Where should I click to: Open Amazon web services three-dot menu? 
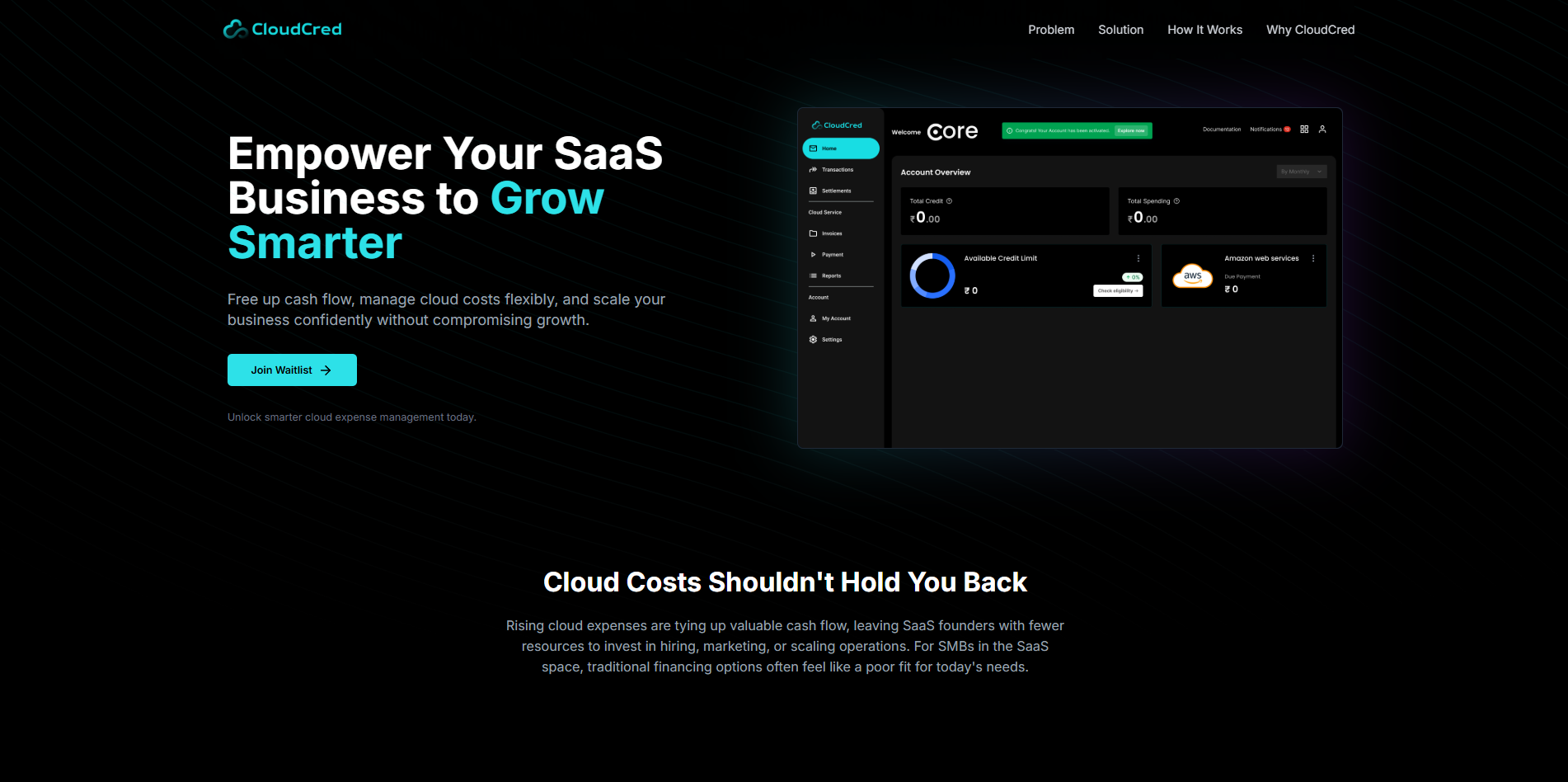(x=1313, y=258)
